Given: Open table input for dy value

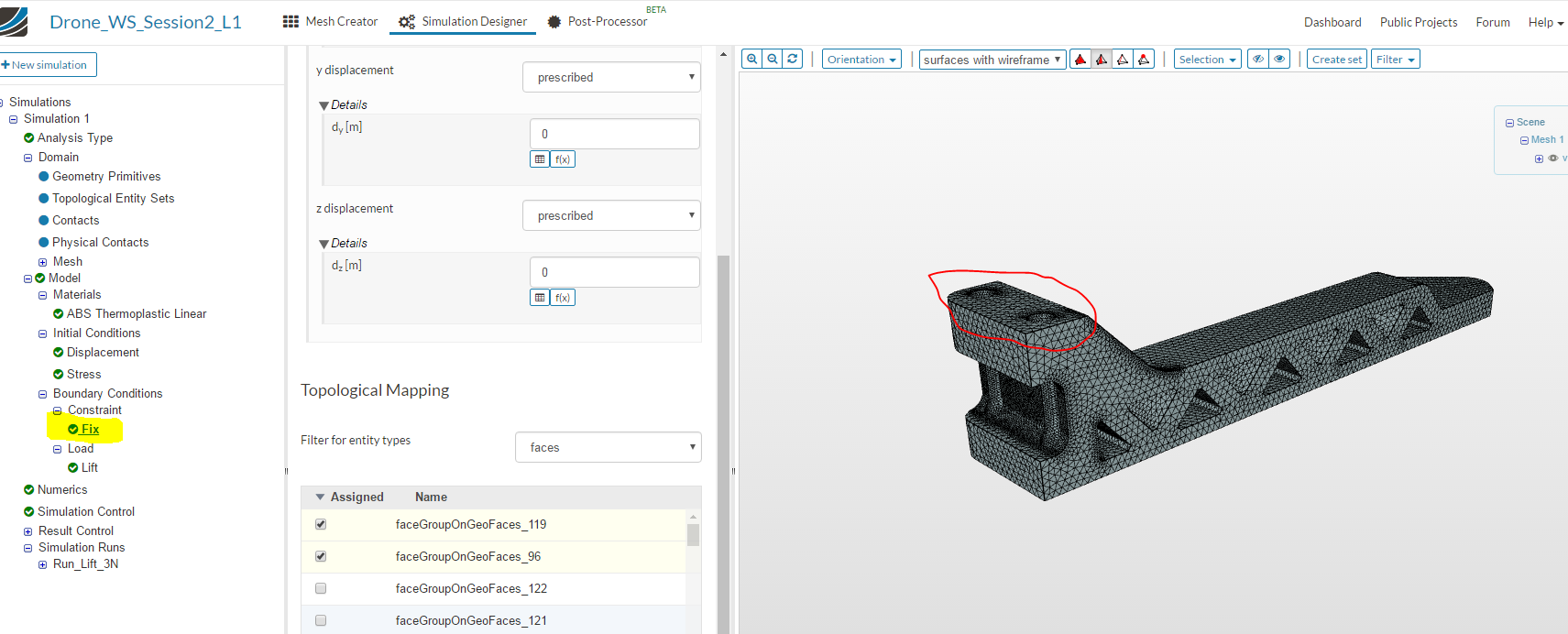Looking at the screenshot, I should pyautogui.click(x=540, y=159).
